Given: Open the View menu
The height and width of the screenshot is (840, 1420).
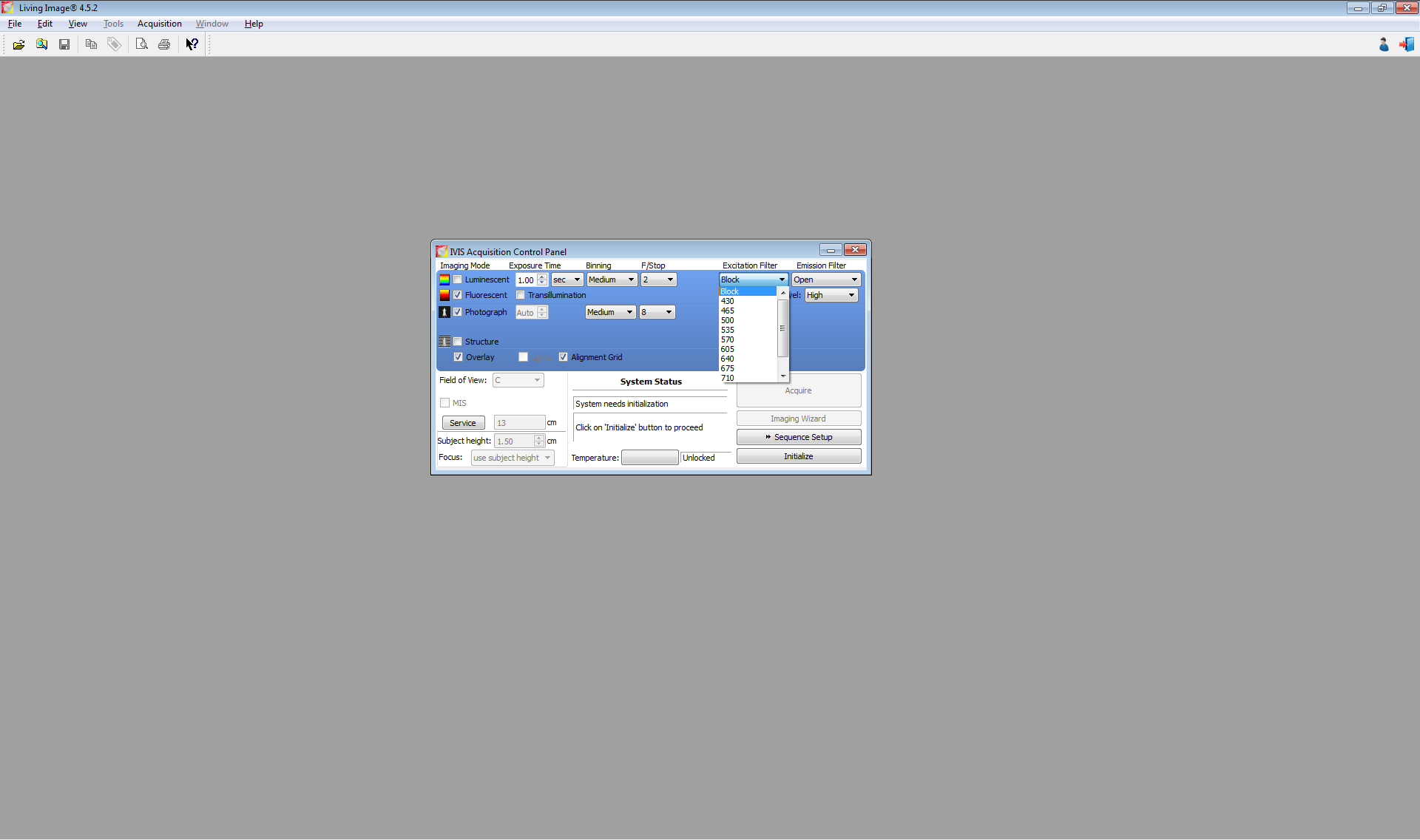Looking at the screenshot, I should [78, 24].
